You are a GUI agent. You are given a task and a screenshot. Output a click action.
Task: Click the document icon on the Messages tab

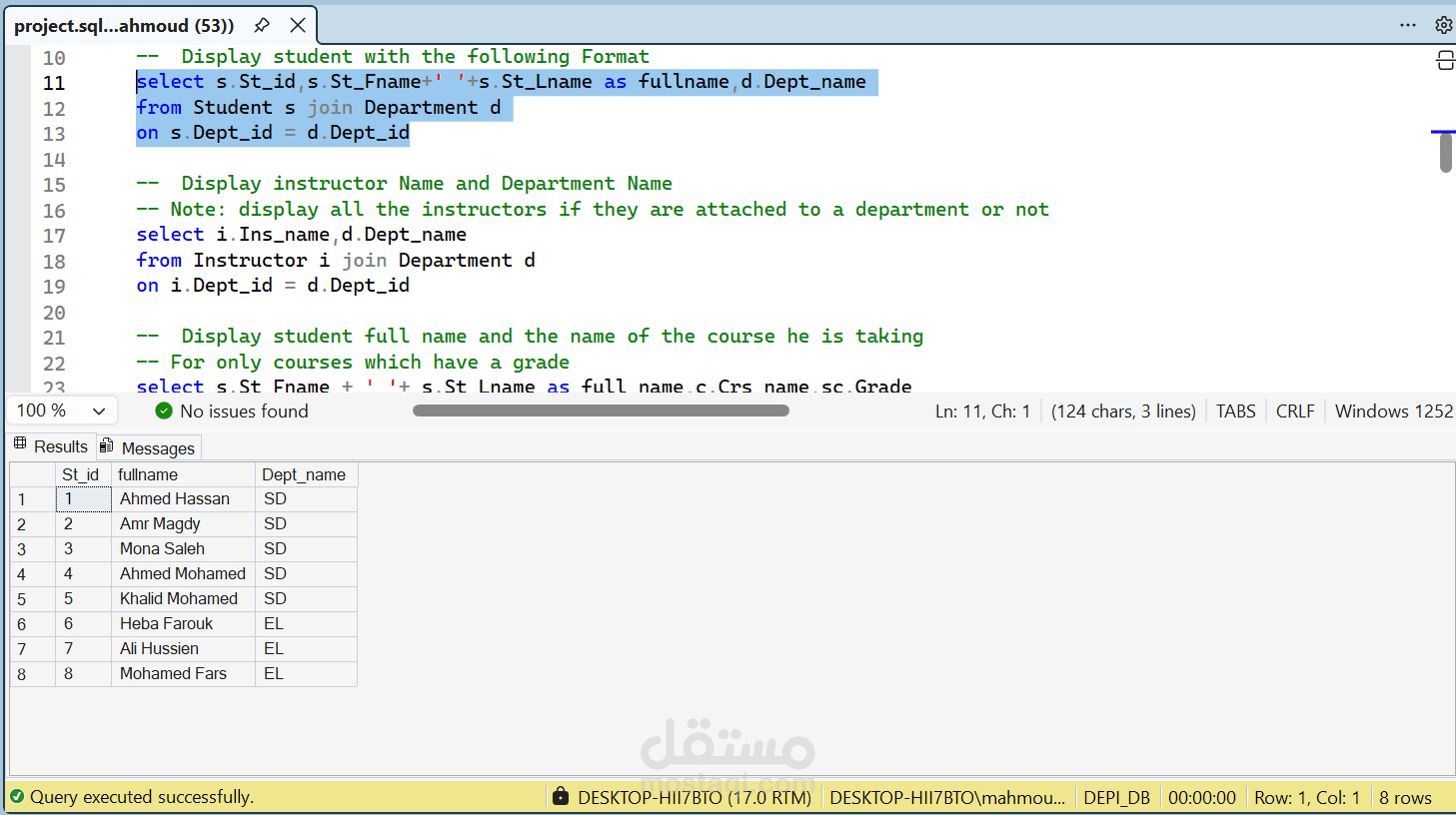pyautogui.click(x=107, y=446)
